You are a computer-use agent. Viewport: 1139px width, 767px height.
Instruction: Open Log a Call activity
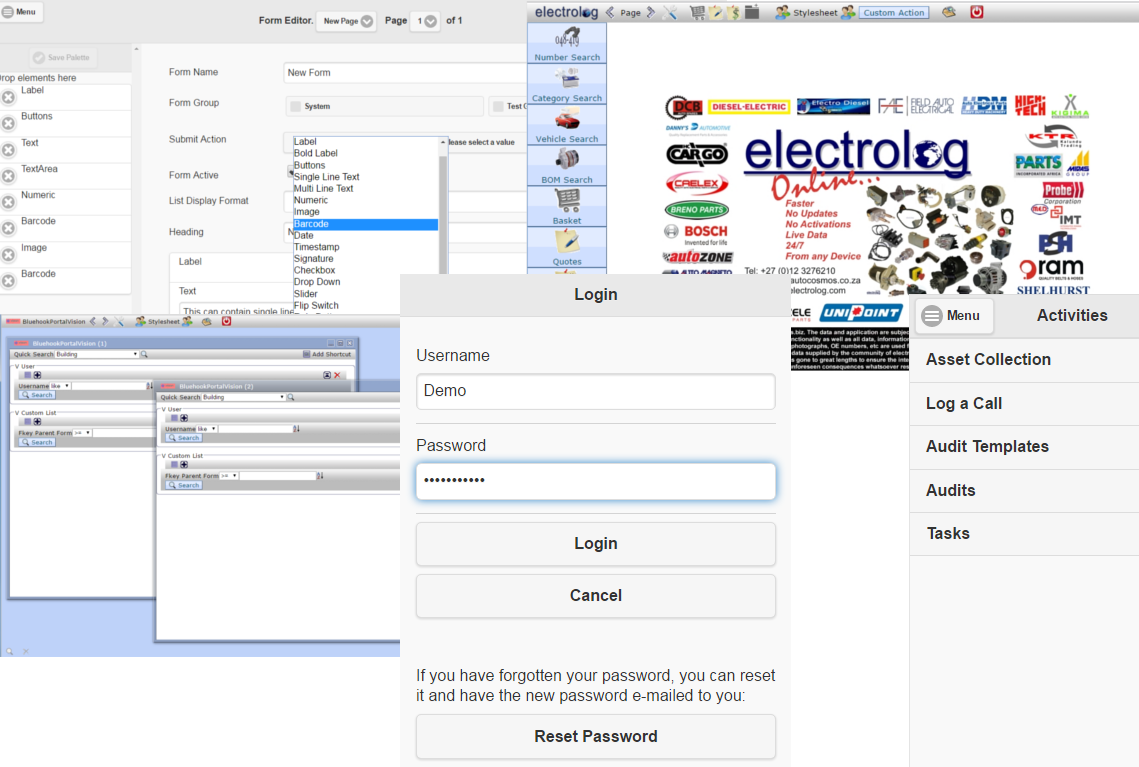tap(1024, 404)
